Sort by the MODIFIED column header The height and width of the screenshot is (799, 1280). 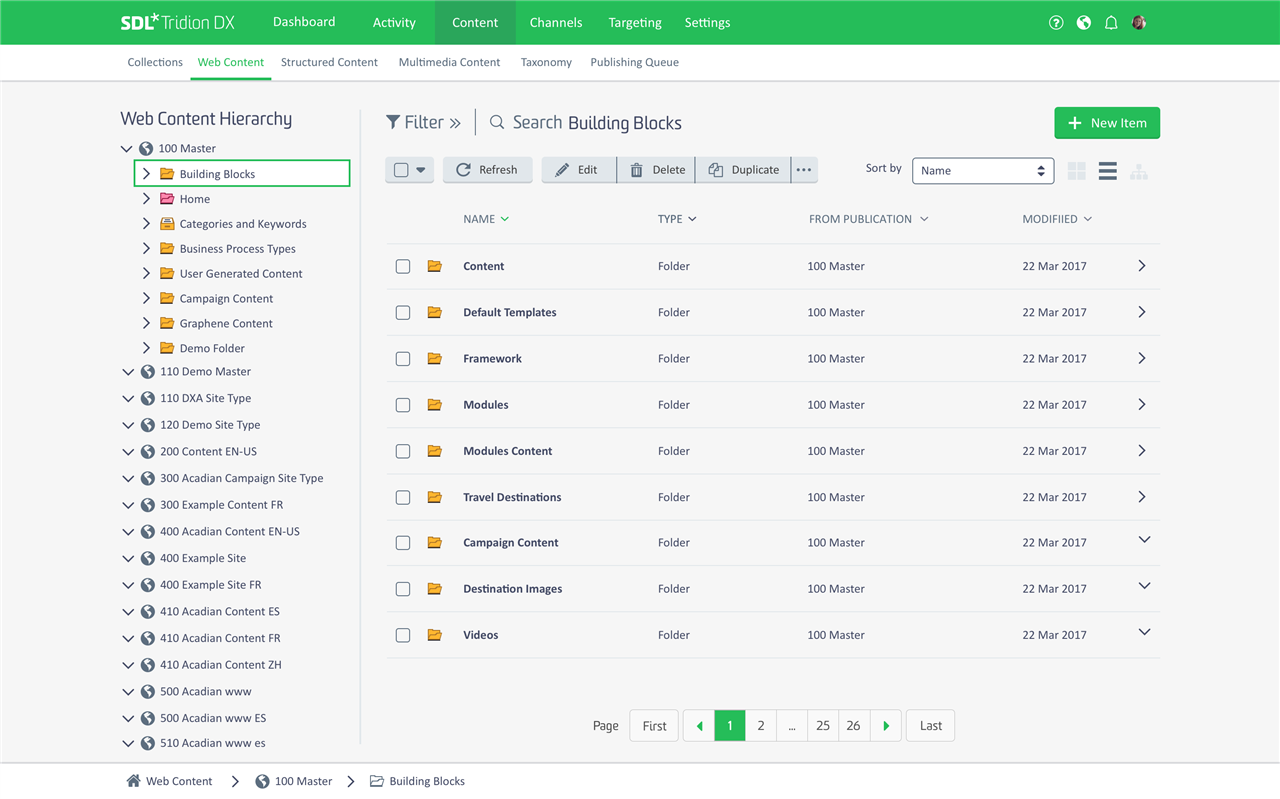1057,219
